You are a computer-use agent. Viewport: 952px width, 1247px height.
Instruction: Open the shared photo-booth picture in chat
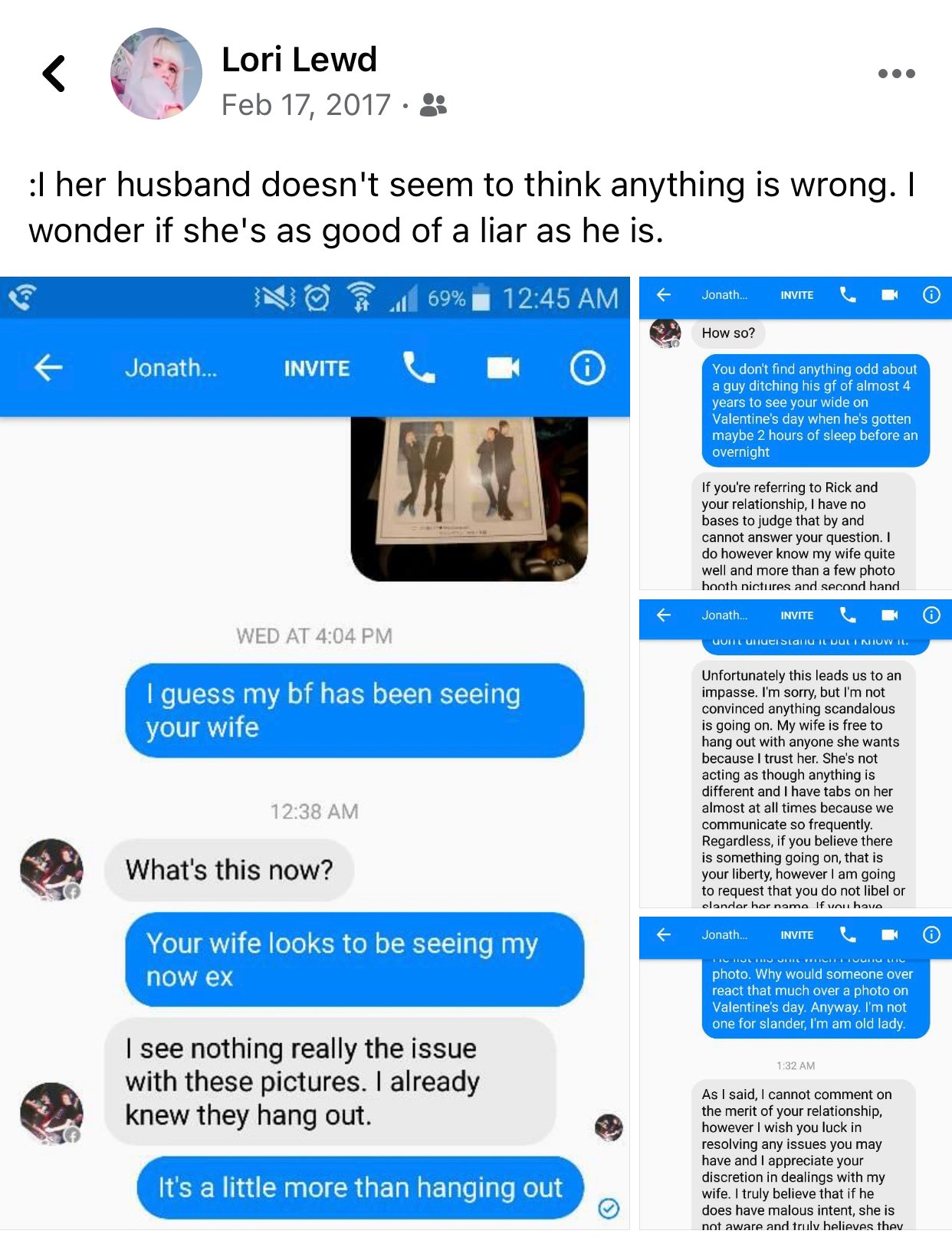469,498
